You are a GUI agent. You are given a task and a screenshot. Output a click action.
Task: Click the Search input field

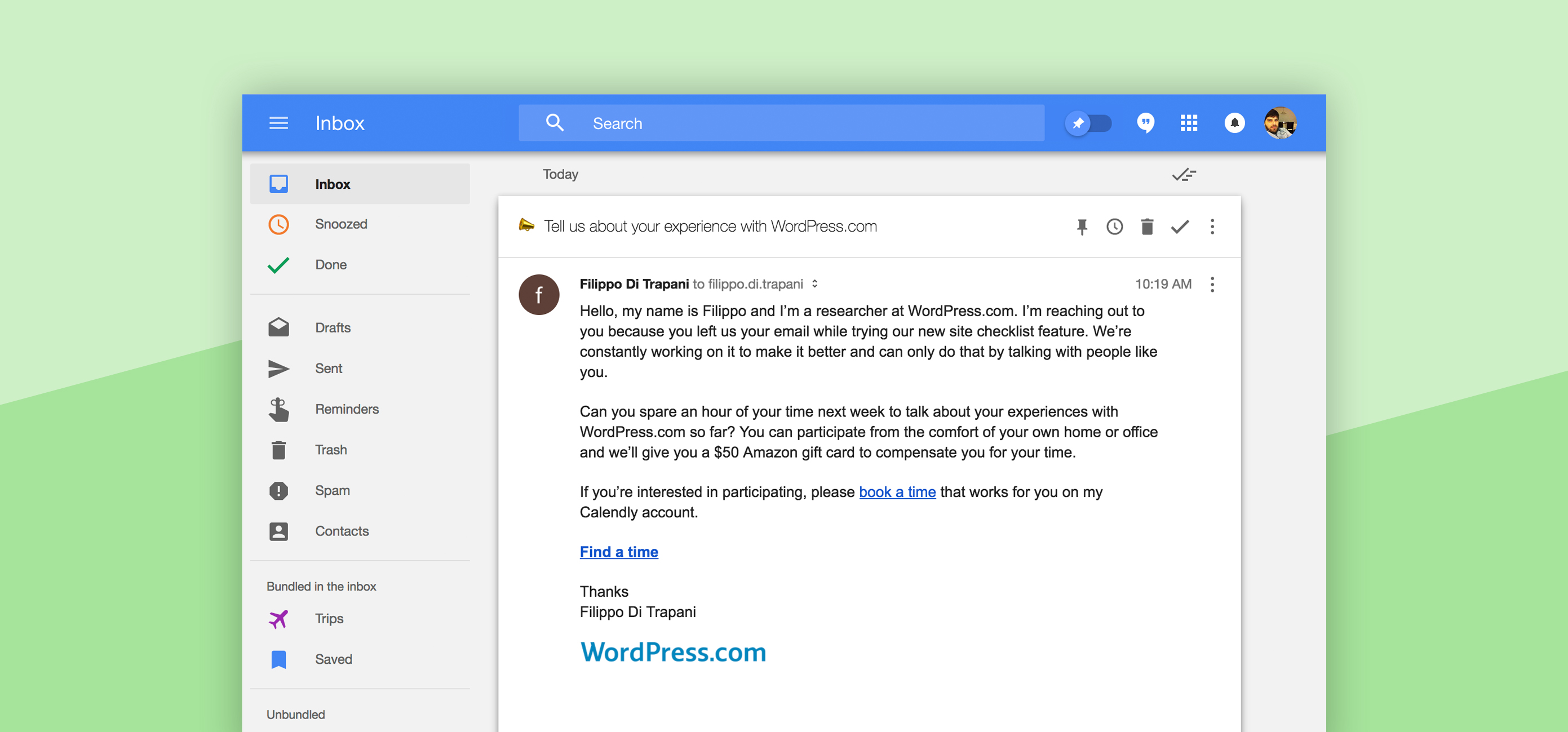point(791,123)
